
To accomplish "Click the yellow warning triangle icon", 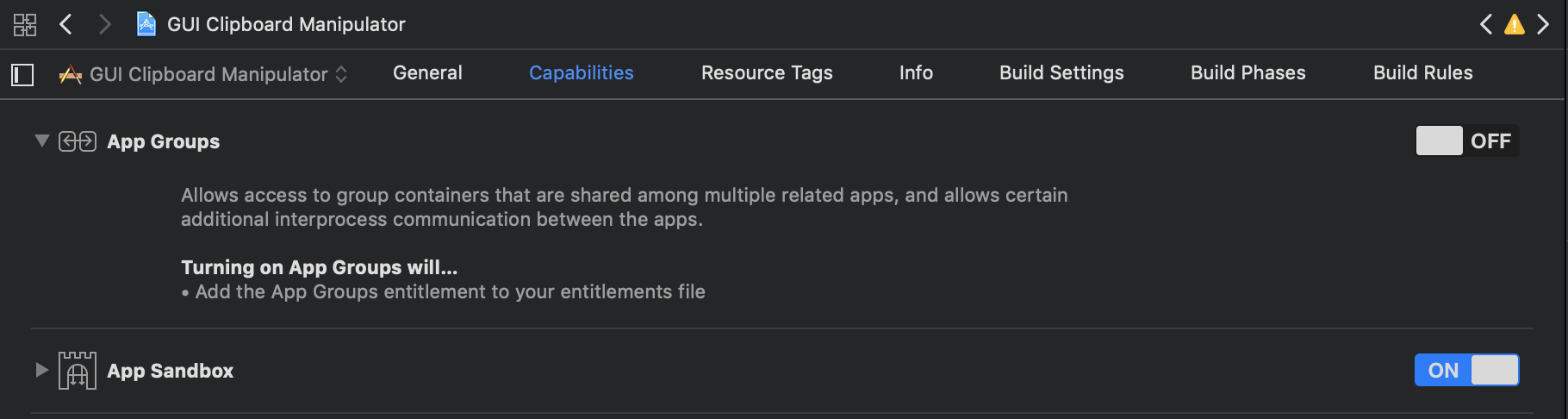I will [x=1515, y=24].
